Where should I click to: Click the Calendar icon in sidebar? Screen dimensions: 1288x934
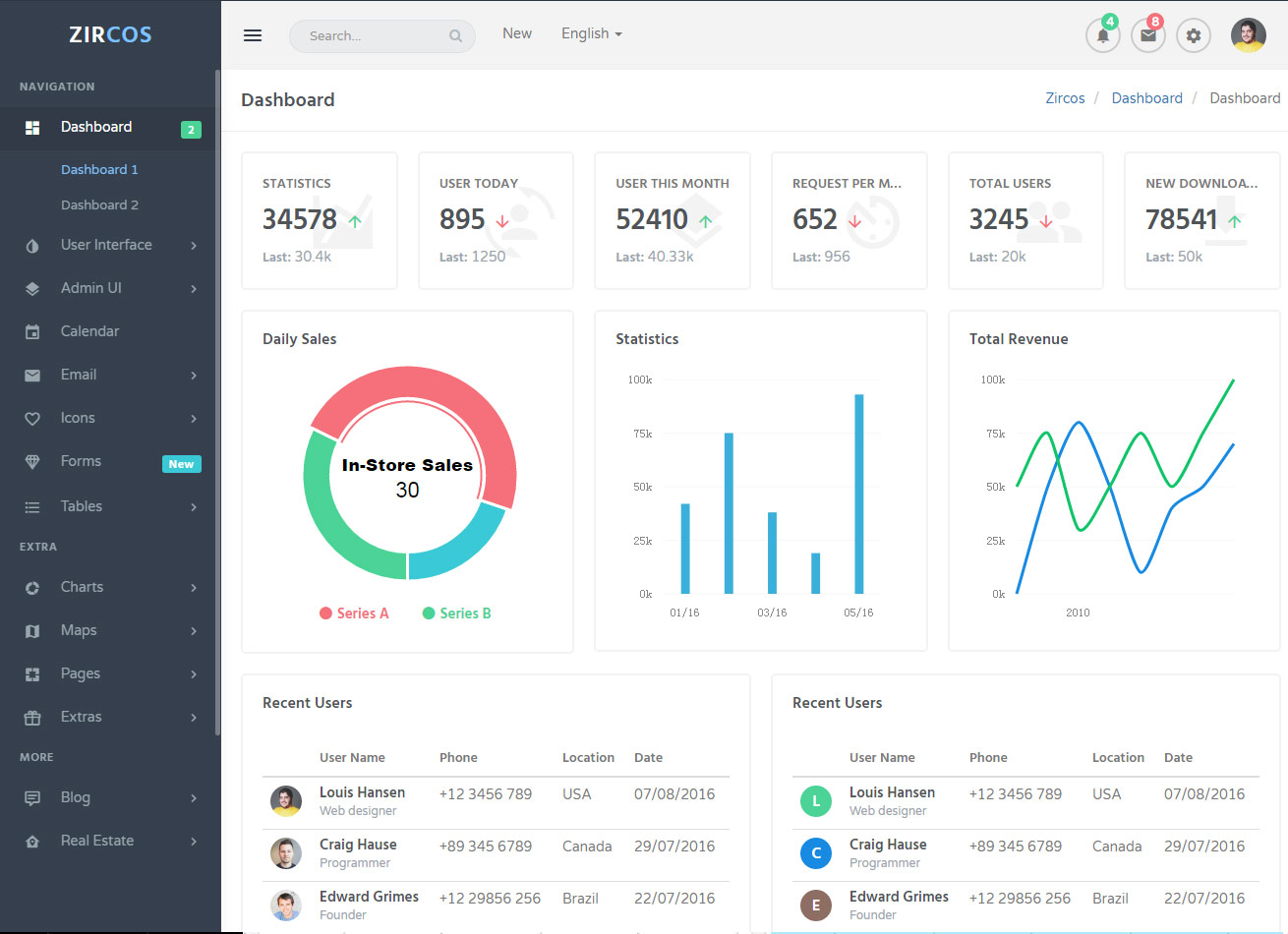[32, 332]
